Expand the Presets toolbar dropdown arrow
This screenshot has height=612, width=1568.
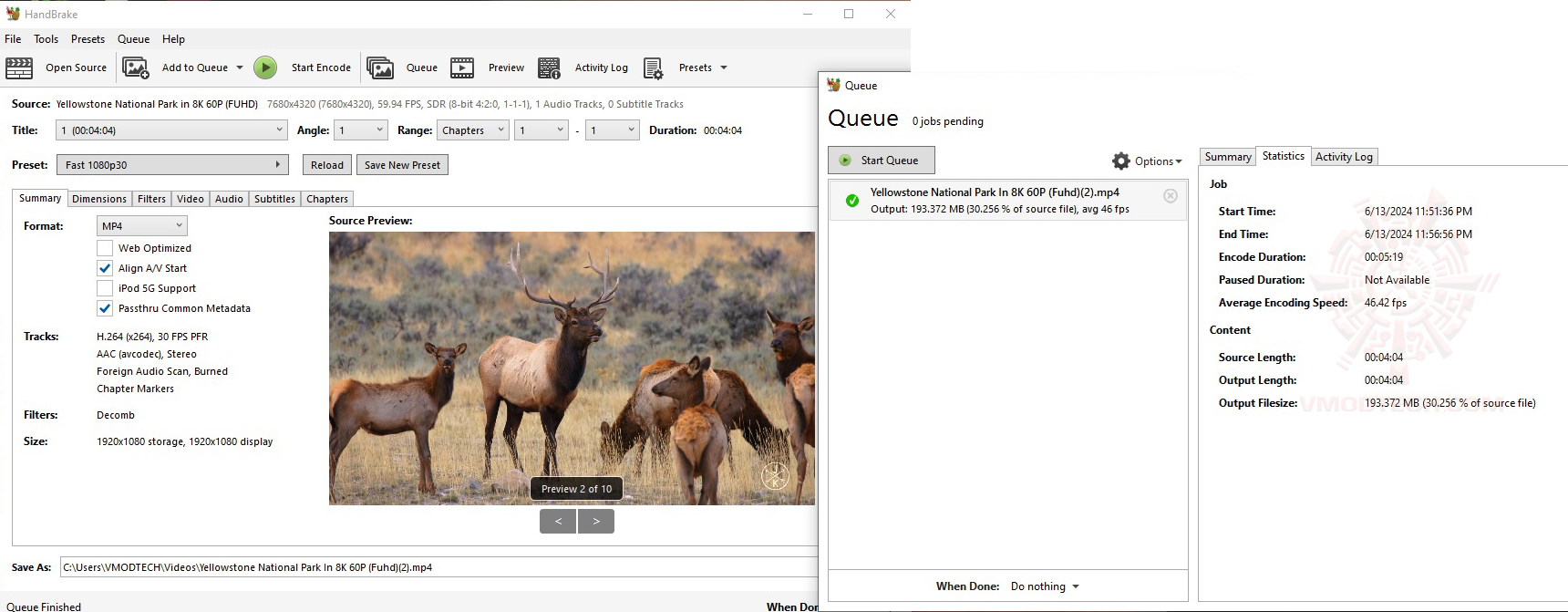[x=724, y=67]
